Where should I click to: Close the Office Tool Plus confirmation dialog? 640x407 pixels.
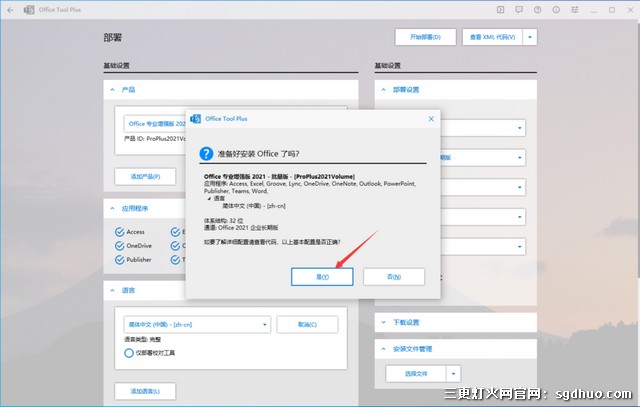431,119
